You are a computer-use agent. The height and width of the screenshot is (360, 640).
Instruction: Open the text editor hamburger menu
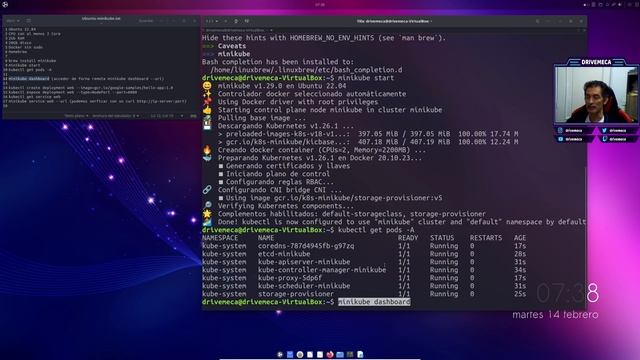161,20
